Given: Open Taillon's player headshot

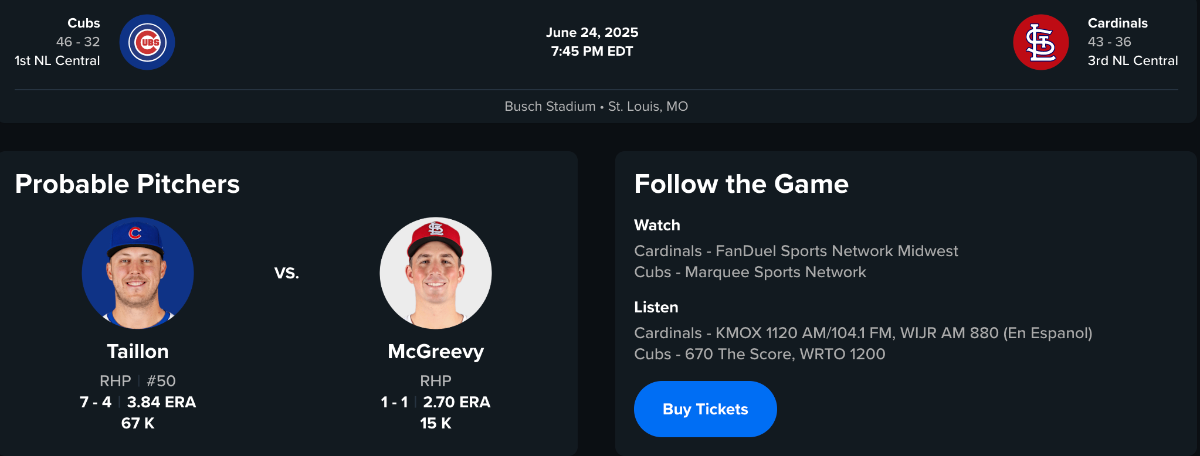Looking at the screenshot, I should coord(138,273).
